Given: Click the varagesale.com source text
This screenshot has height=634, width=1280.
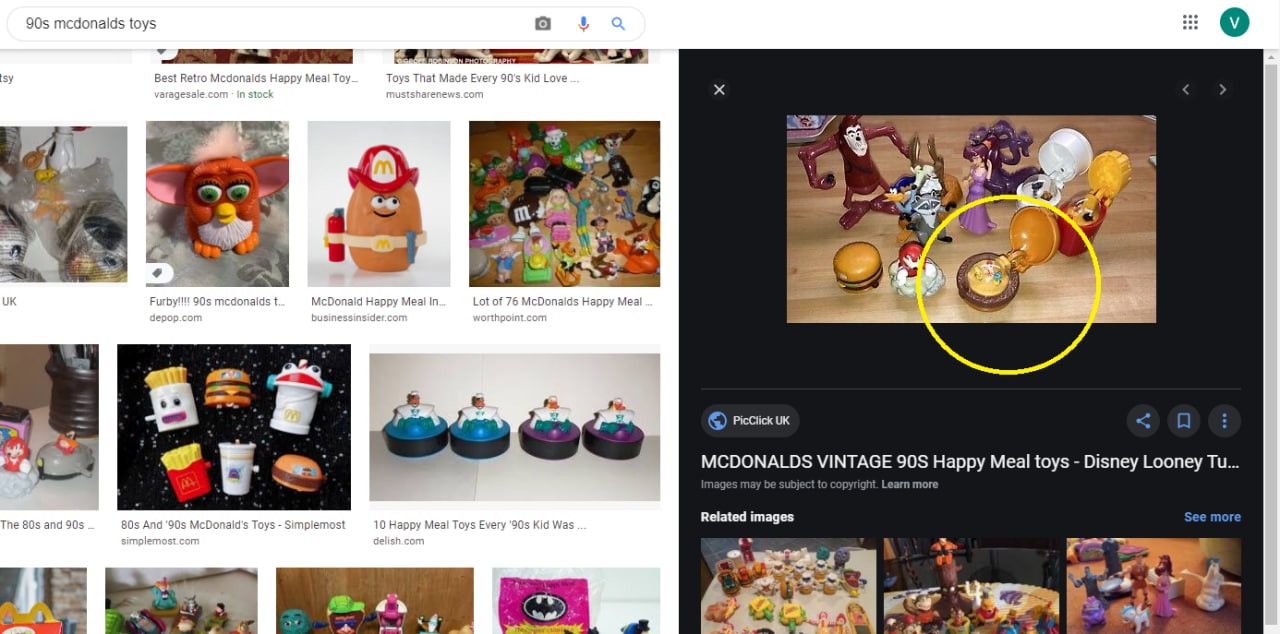Looking at the screenshot, I should (192, 94).
